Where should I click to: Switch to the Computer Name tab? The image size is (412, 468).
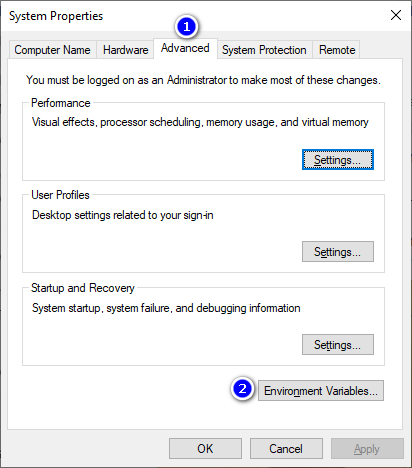[52, 50]
